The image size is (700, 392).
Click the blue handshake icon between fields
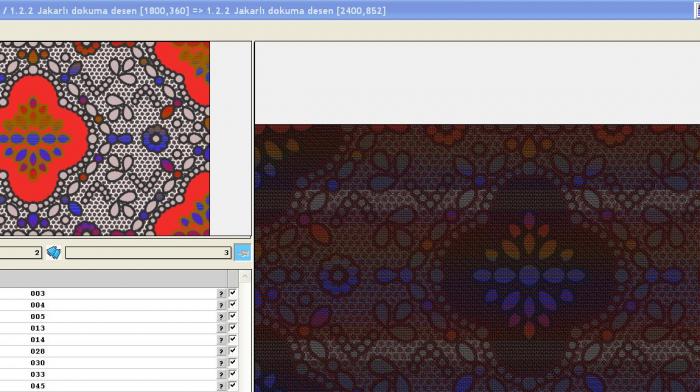point(54,253)
